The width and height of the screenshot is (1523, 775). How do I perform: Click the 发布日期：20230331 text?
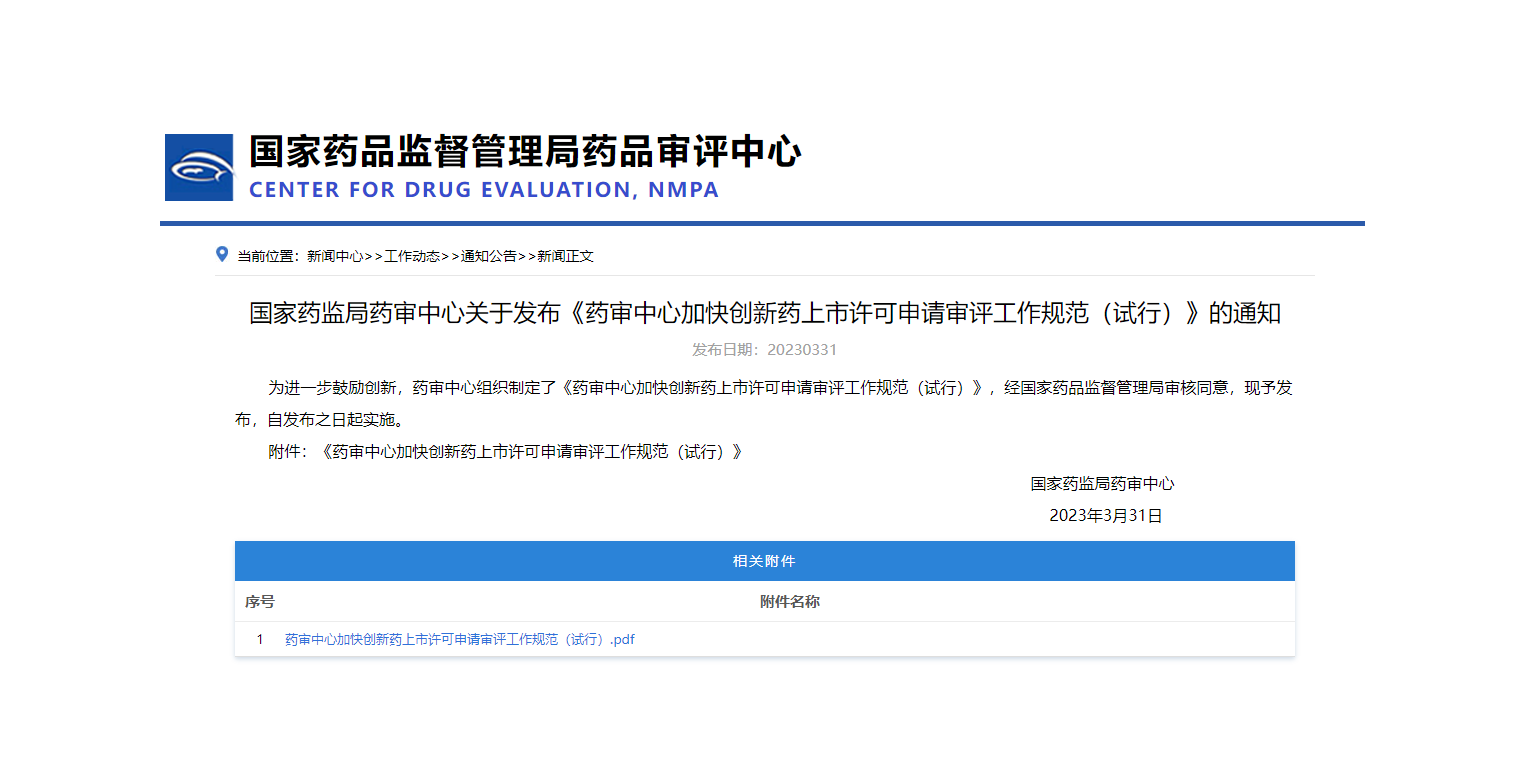(764, 350)
